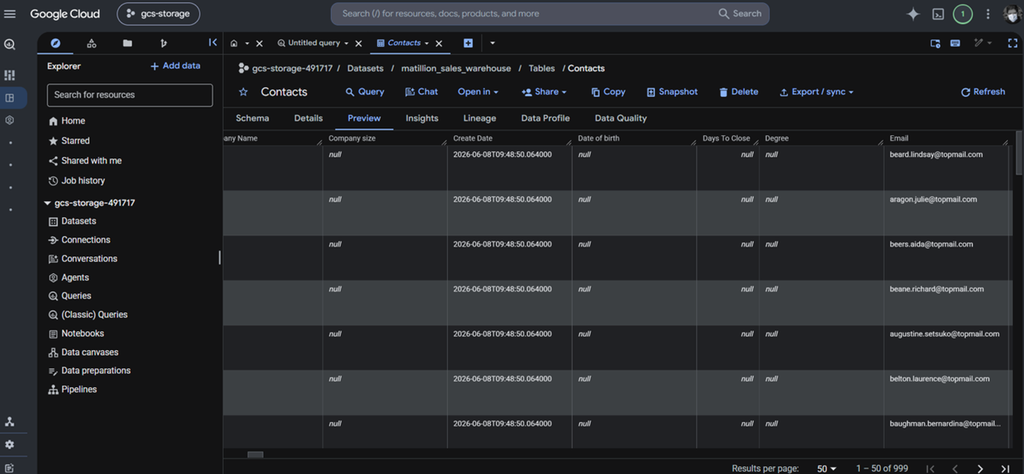Click the horizontal scrollbar thumb under the table
This screenshot has width=1024, height=474.
pyautogui.click(x=255, y=455)
